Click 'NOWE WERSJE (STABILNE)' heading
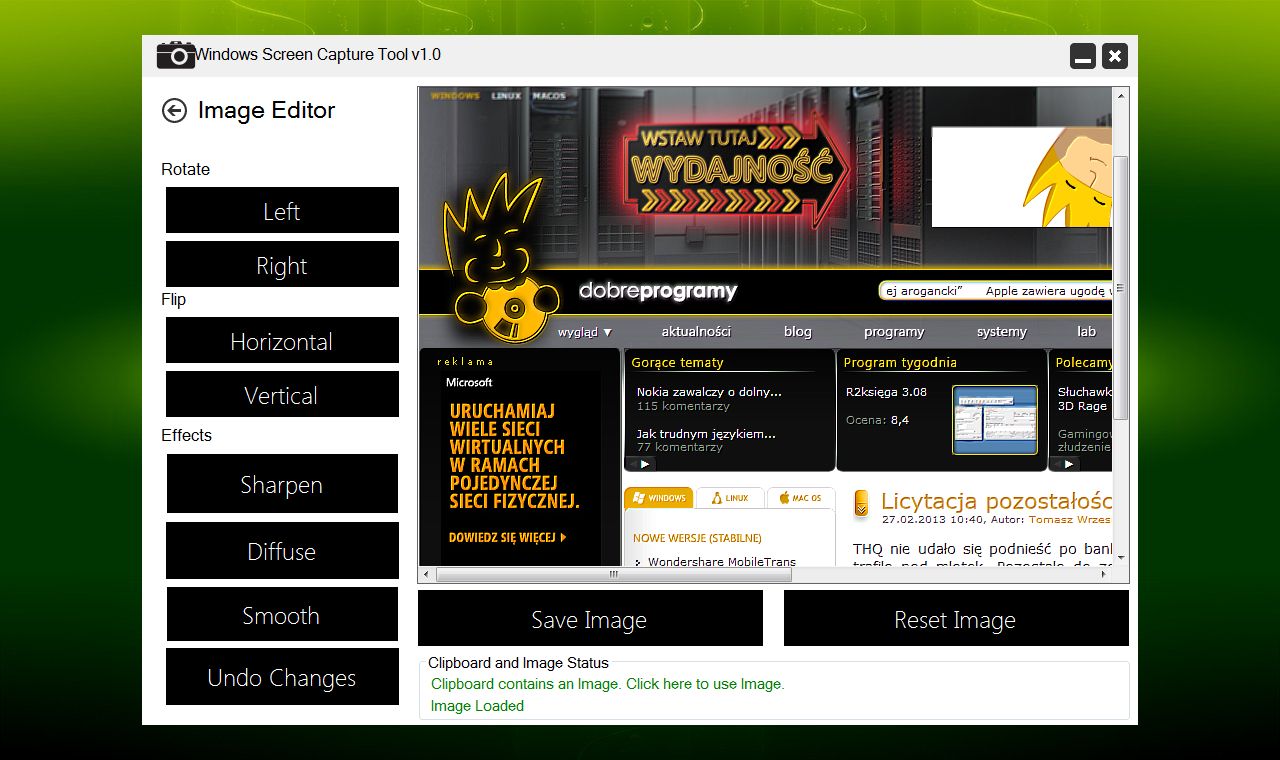 point(697,538)
